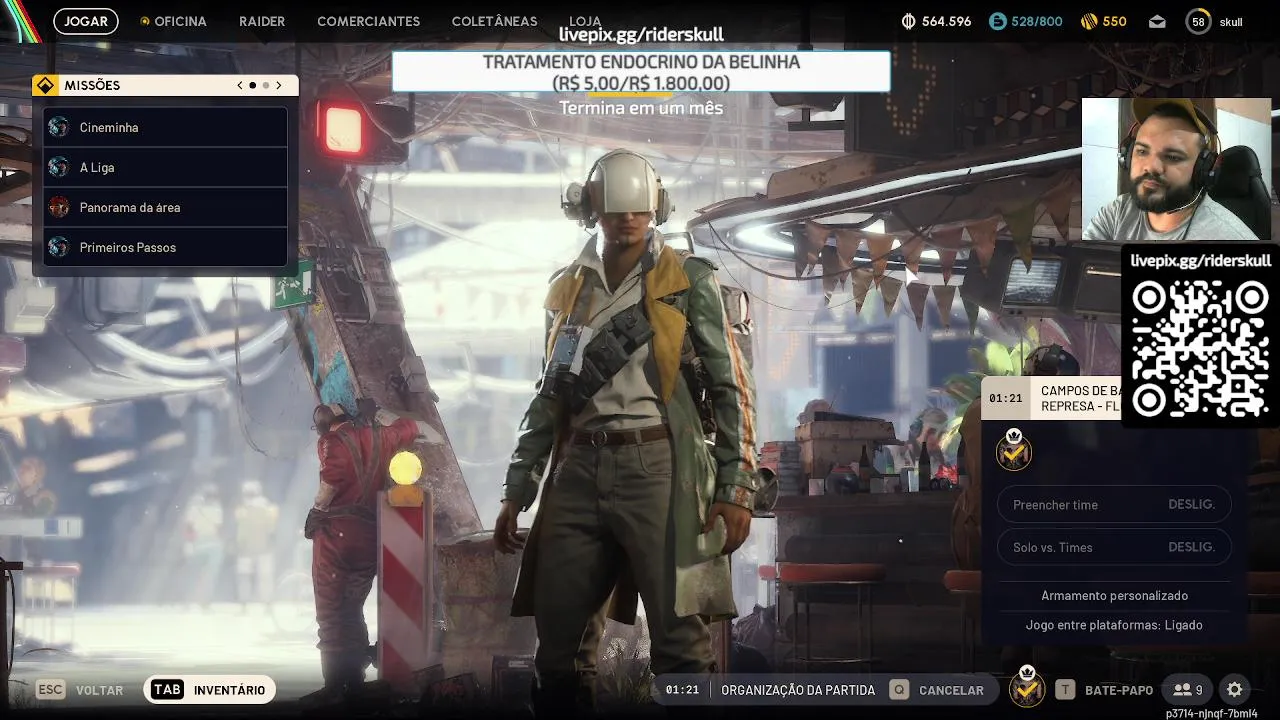Toggle Preencher time option

tap(1114, 504)
